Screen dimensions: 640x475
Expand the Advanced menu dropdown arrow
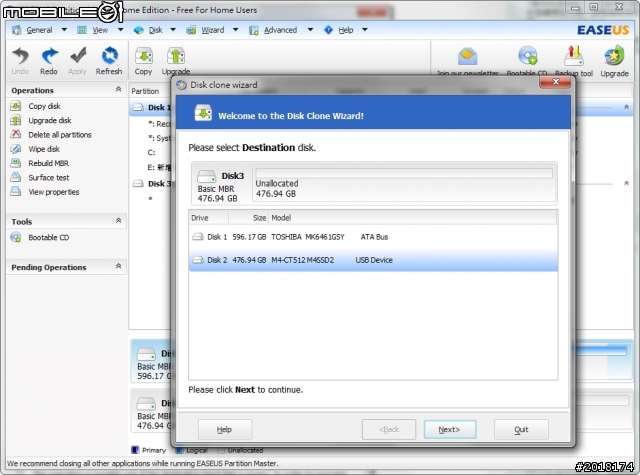click(310, 30)
